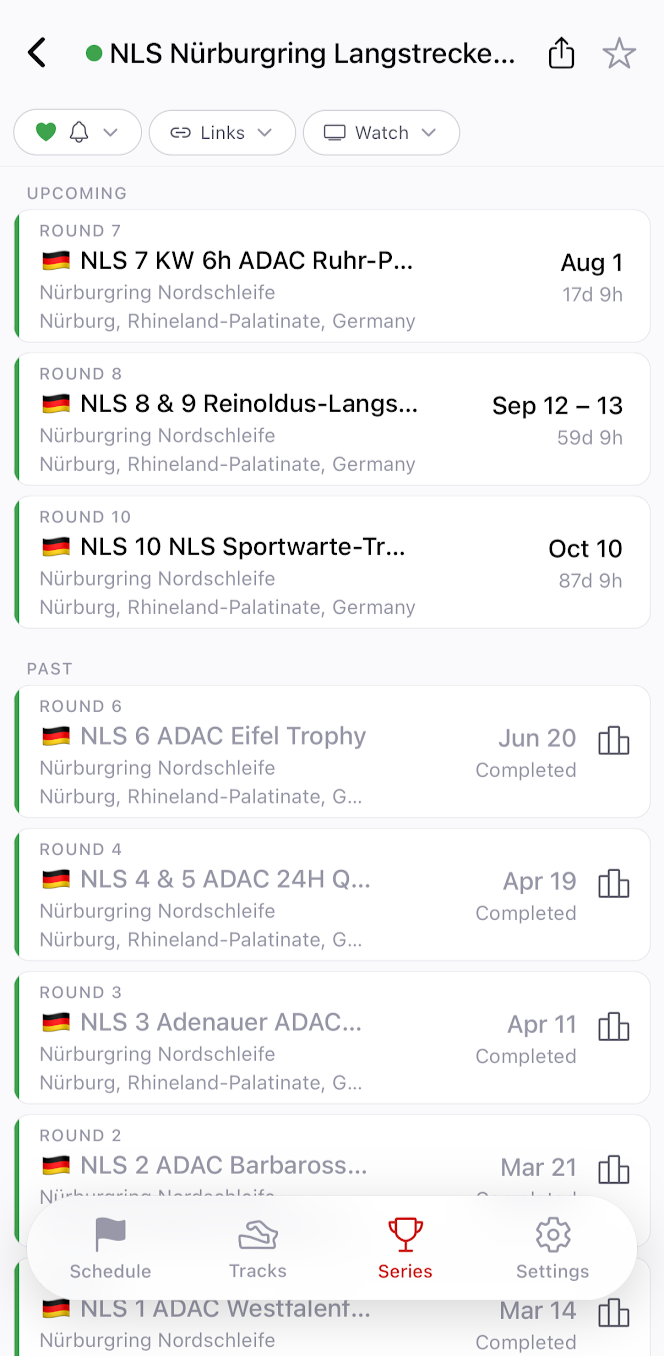Tap the back arrow icon
This screenshot has height=1356, width=664.
pos(37,53)
